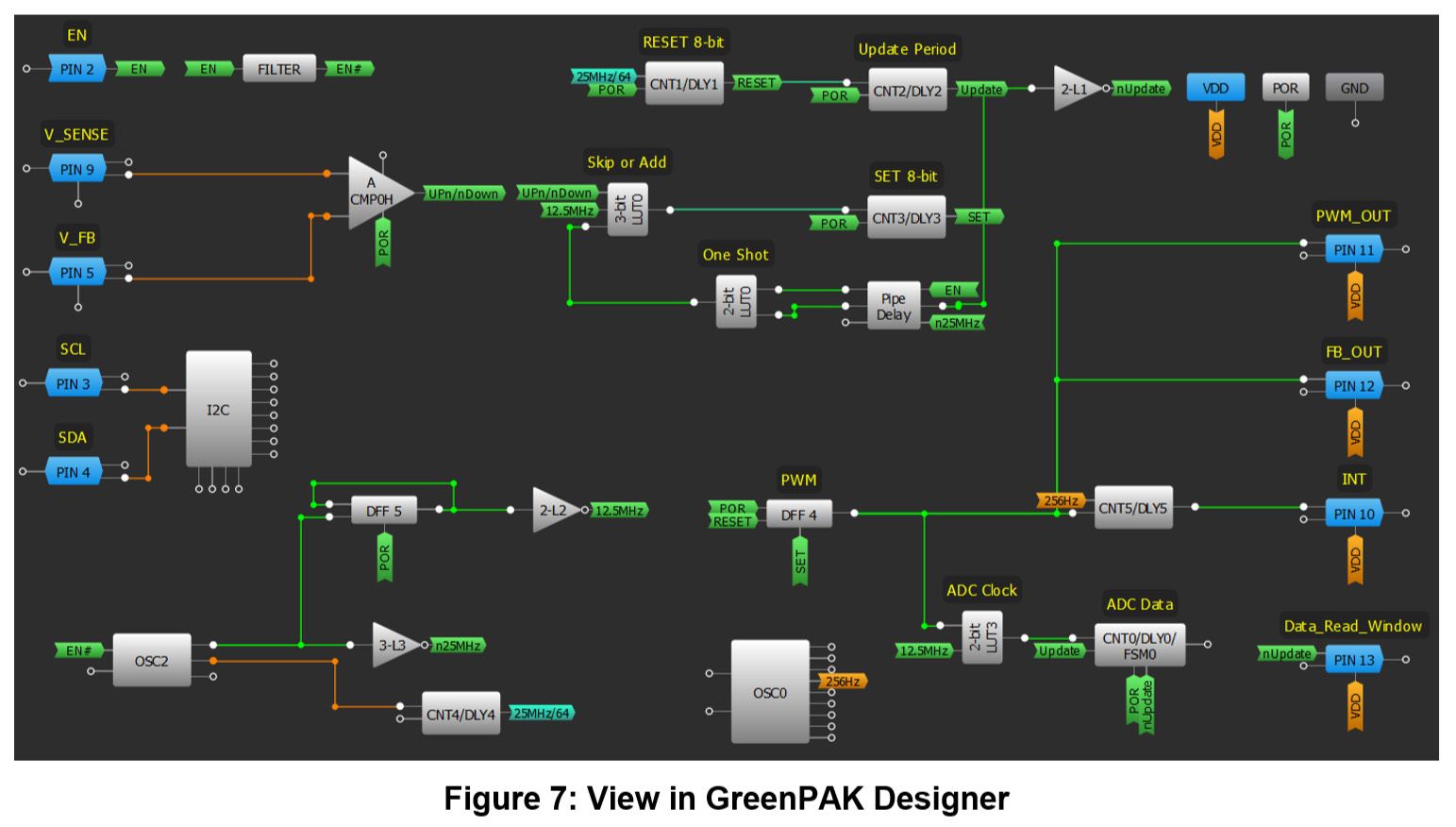The width and height of the screenshot is (1456, 827).
Task: Select the 3-bit LUT0 Skip or Add block
Action: 628,210
